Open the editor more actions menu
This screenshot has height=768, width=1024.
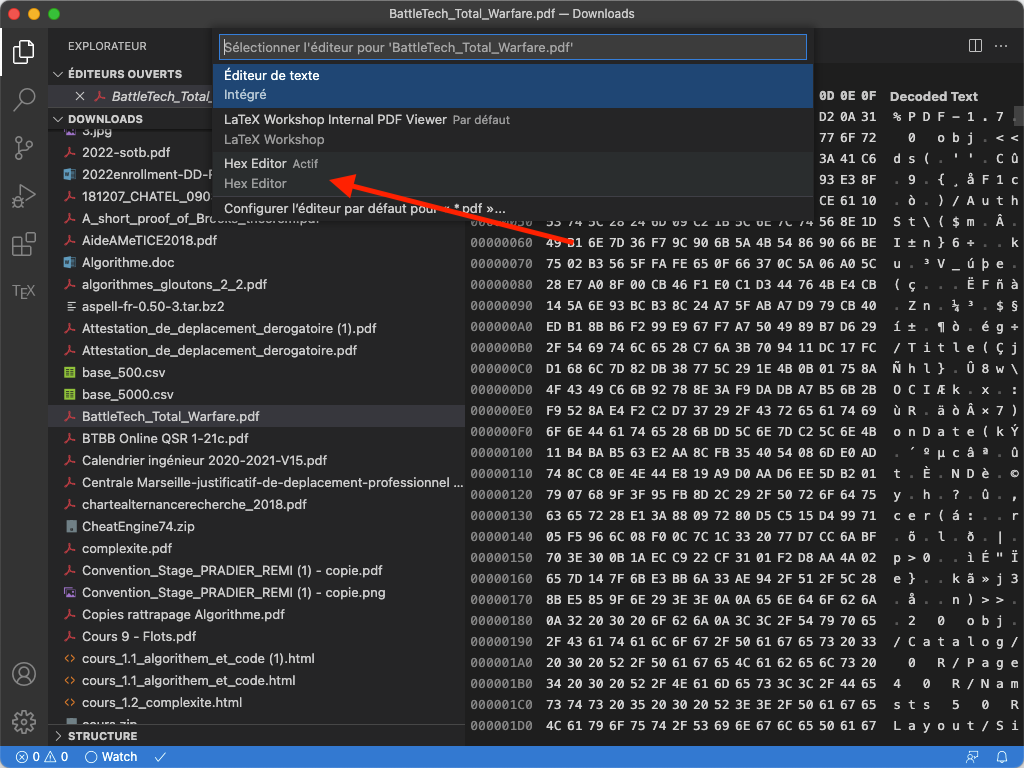[x=1002, y=47]
